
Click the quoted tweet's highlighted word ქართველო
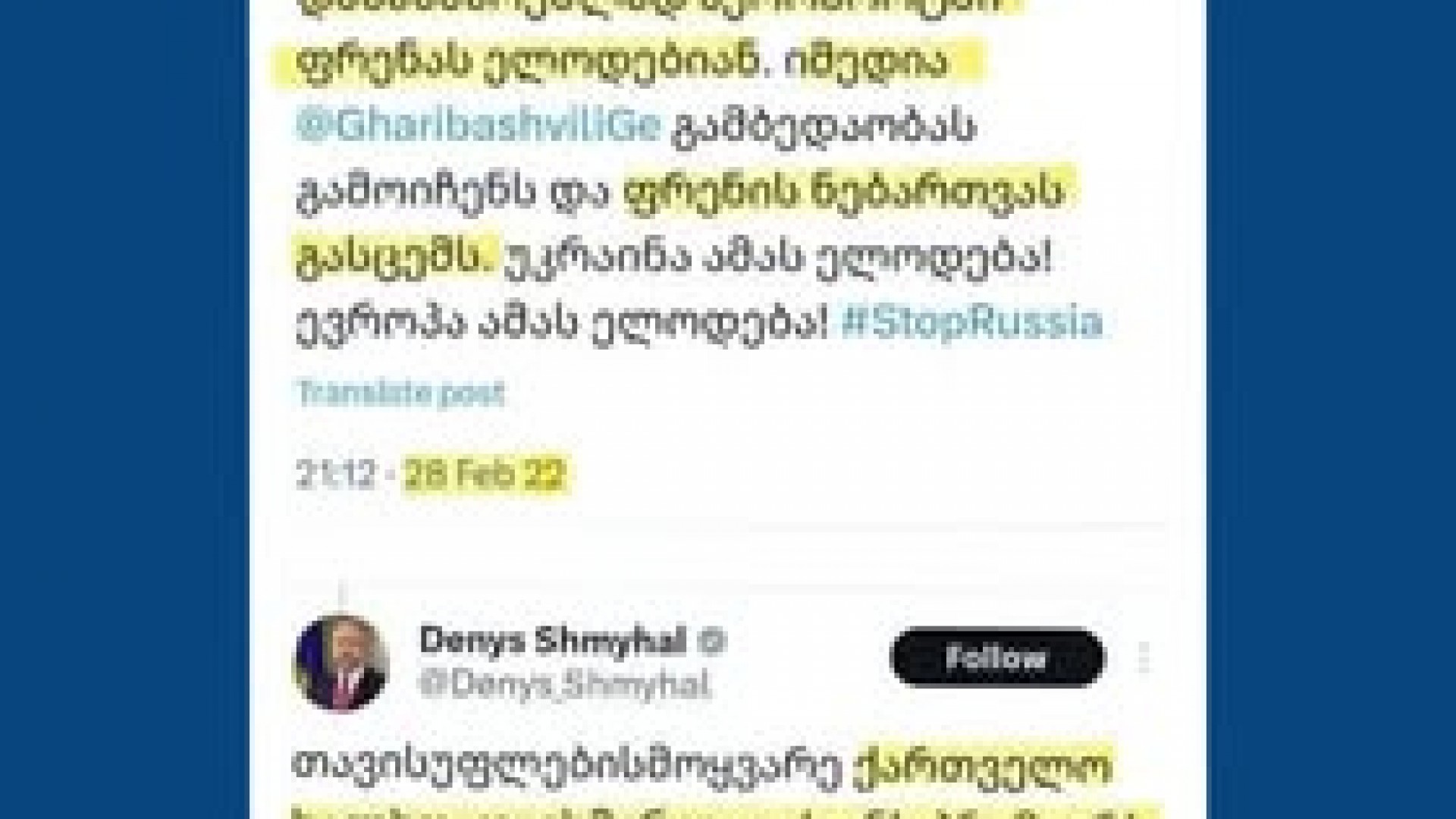[984, 766]
